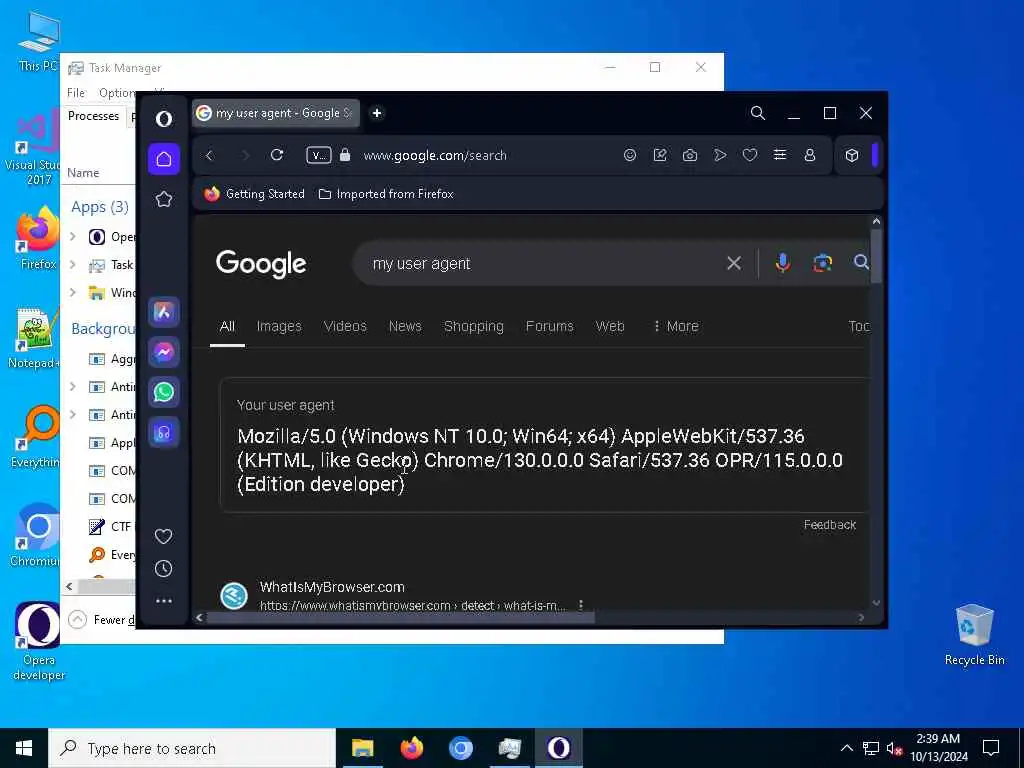The height and width of the screenshot is (768, 1024).
Task: Add page to bookmarks heart in address bar
Action: tap(750, 155)
